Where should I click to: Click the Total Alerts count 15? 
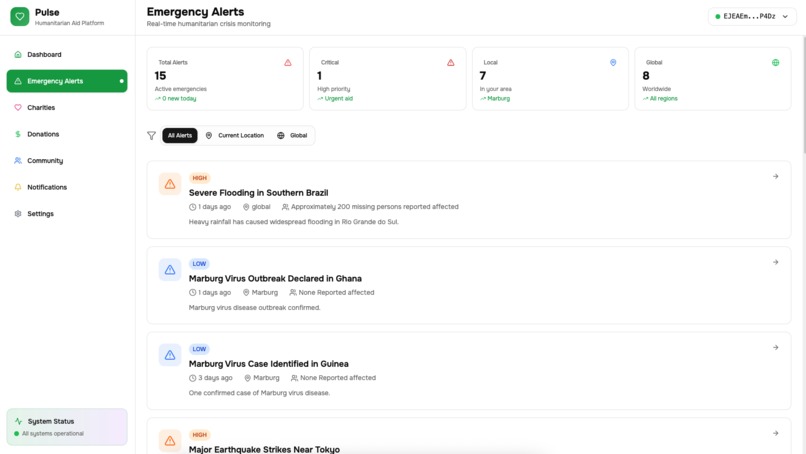pyautogui.click(x=160, y=76)
